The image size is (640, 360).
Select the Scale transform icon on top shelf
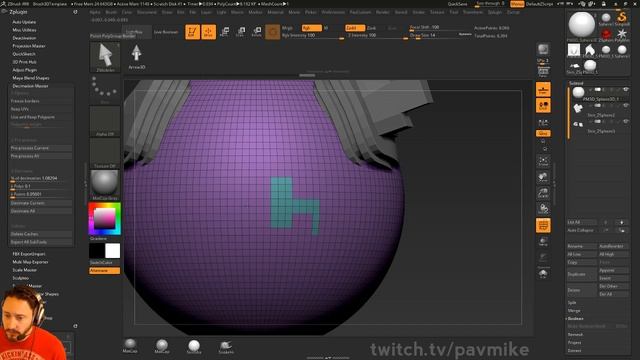click(x=240, y=31)
